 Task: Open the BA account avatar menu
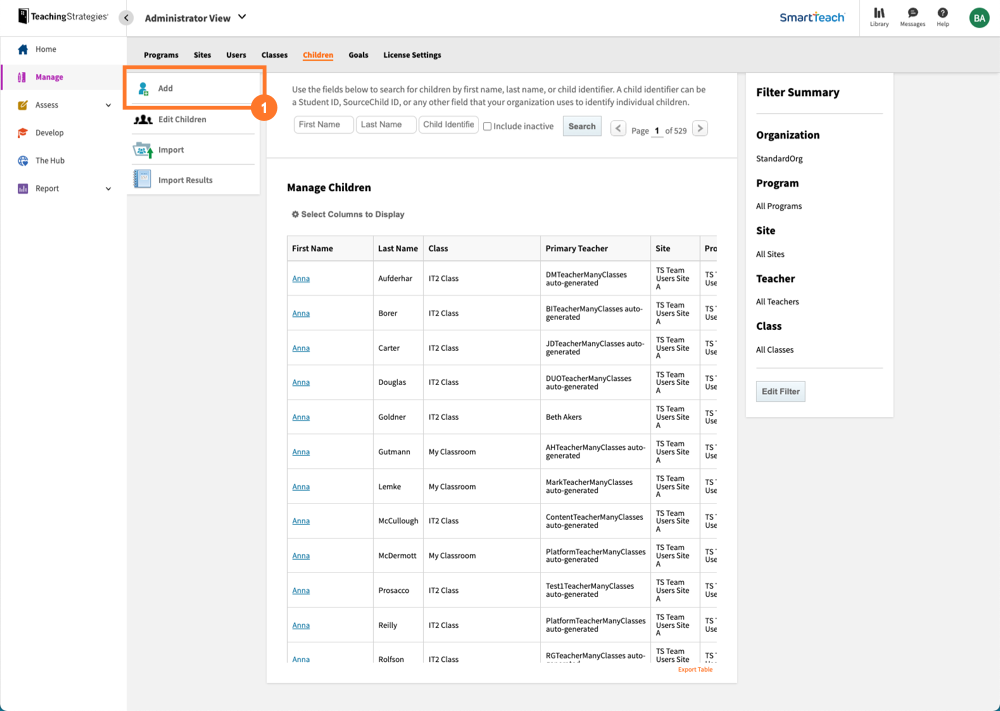tap(979, 17)
